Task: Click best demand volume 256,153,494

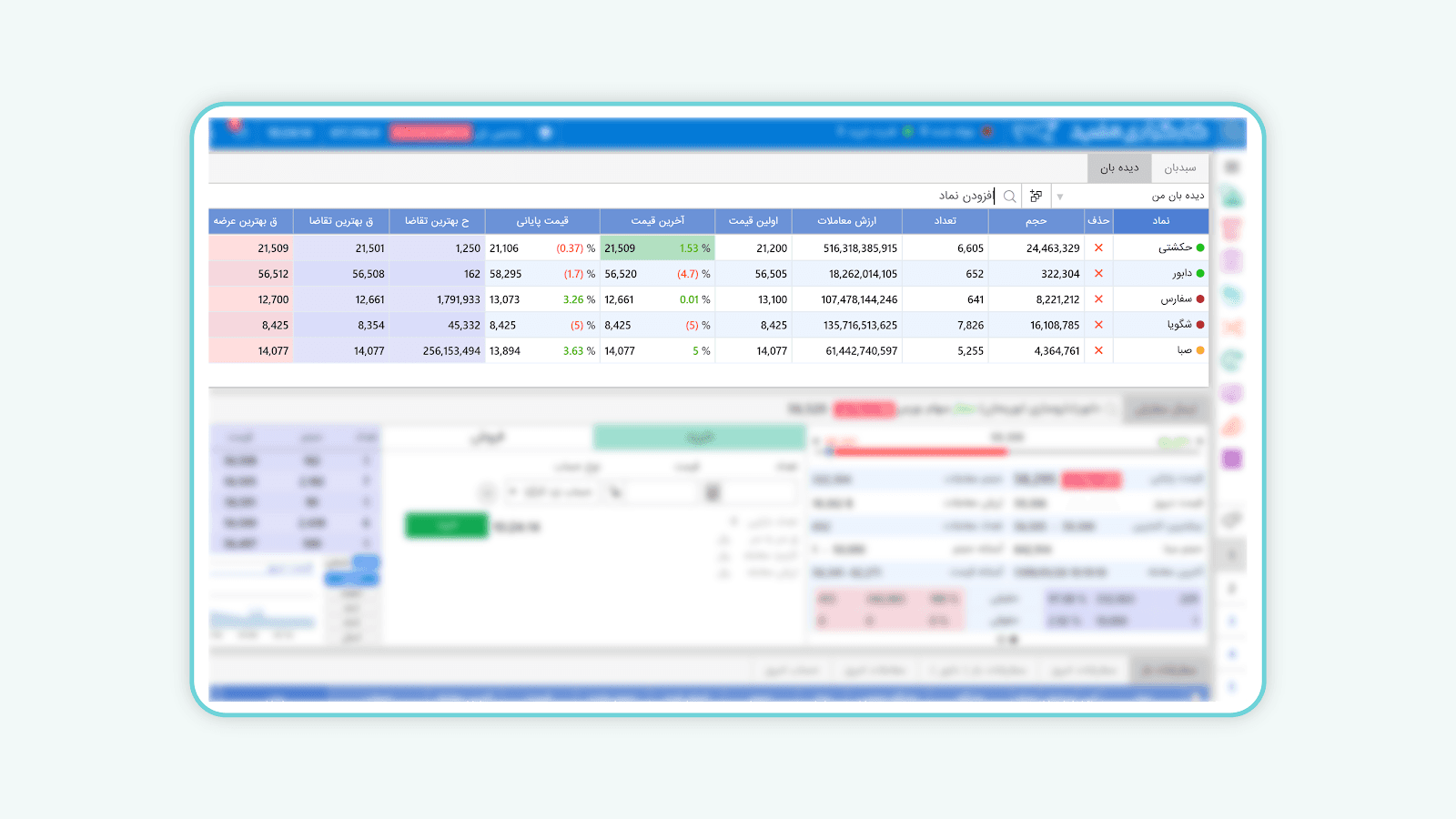Action: [451, 351]
